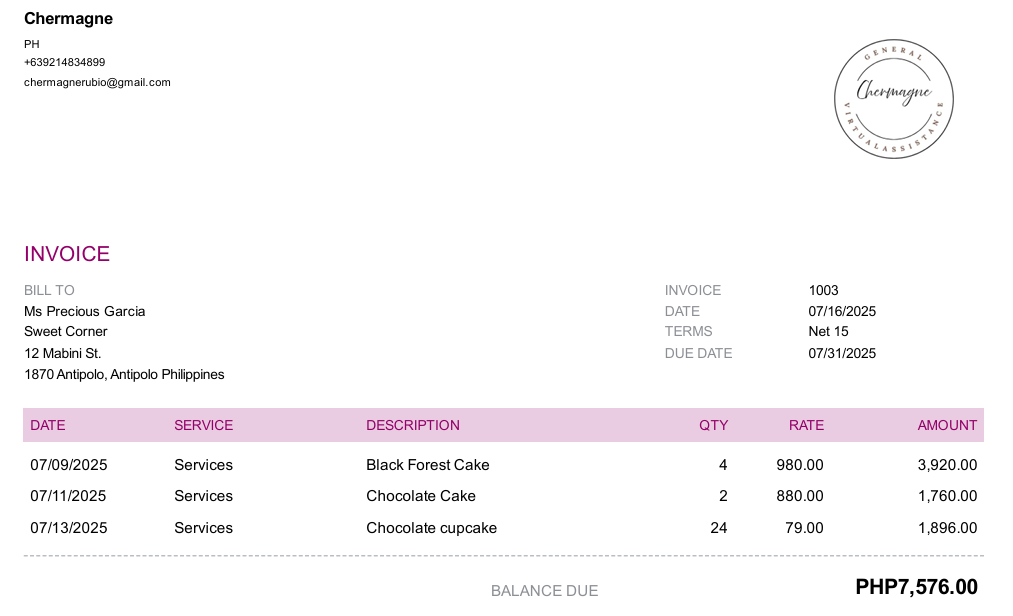Click the QTY column header
Screen dimensions: 1013x616
pos(713,425)
